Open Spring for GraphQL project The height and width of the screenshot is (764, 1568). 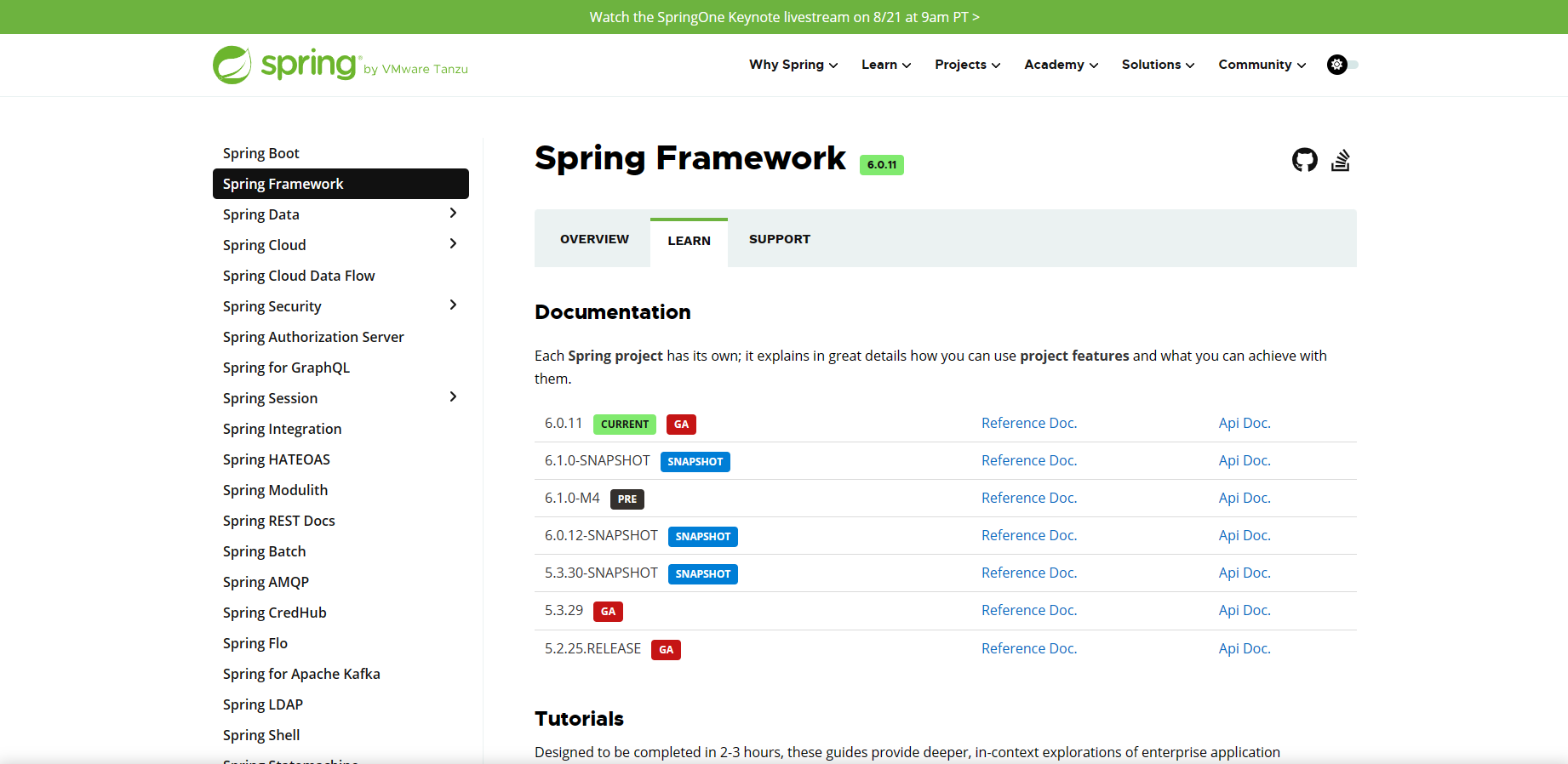(x=286, y=368)
